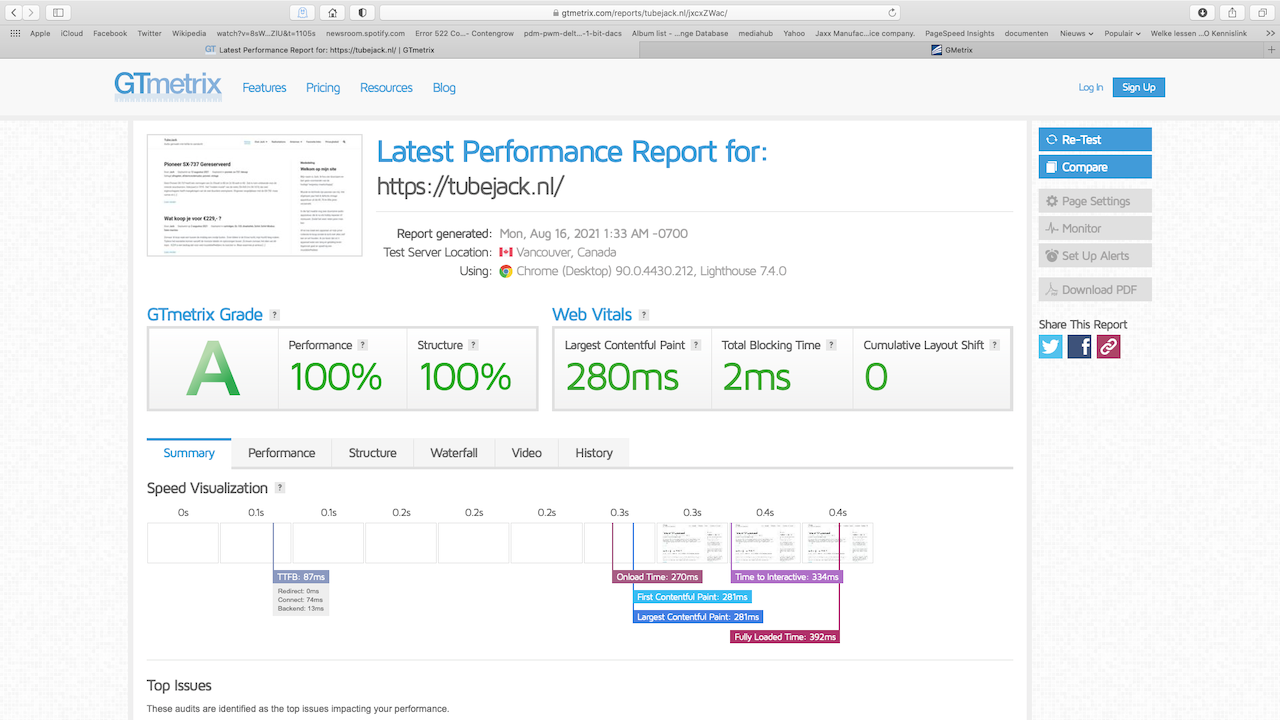Click the help icon next to Performance score

click(363, 345)
